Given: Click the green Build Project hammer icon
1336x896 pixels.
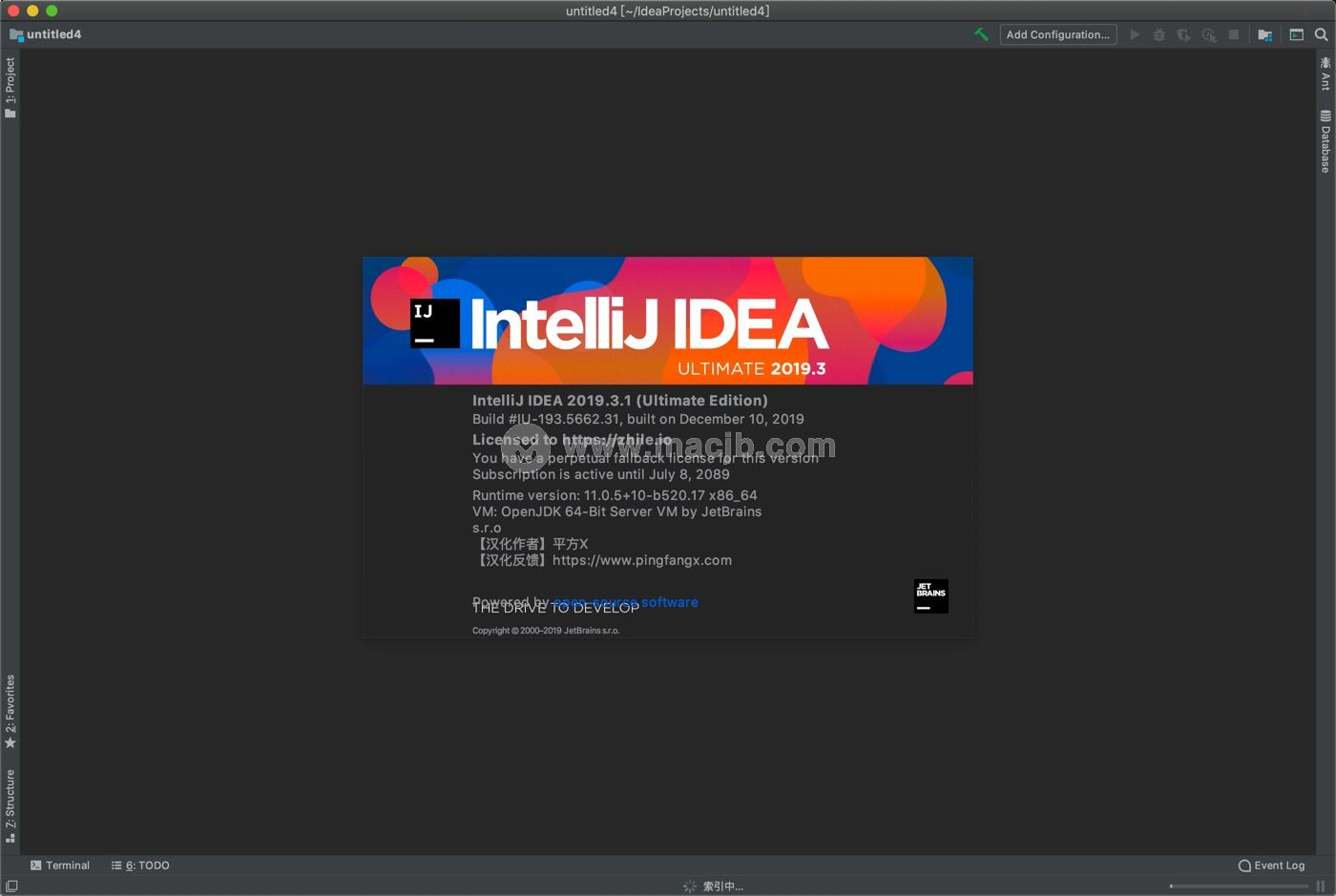Looking at the screenshot, I should pos(981,34).
